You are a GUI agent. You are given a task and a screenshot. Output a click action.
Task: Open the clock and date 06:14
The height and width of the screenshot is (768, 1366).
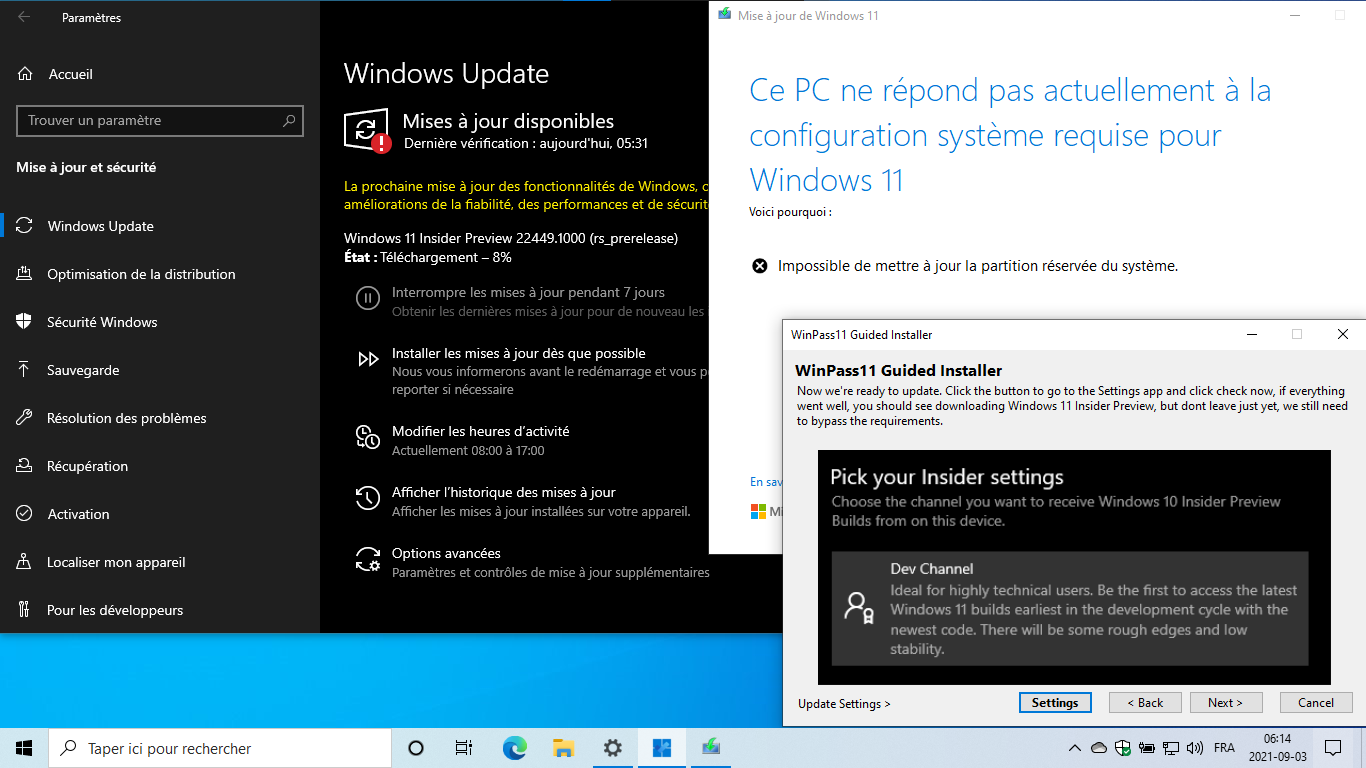click(x=1277, y=748)
